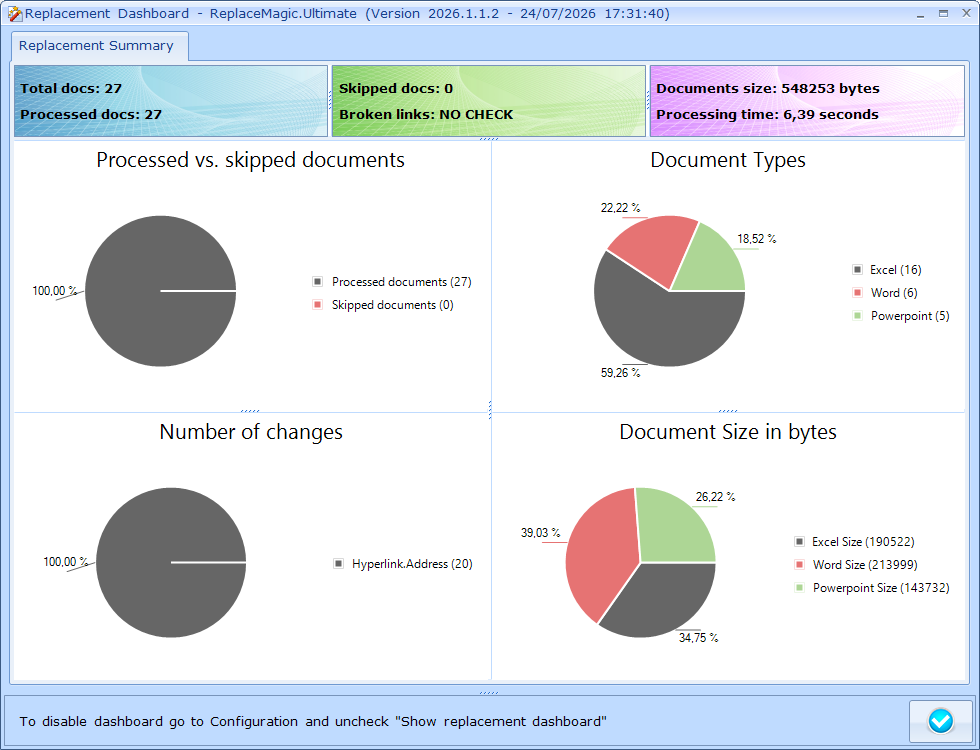
Task: Toggle the Processed documents legend marker
Action: tap(318, 282)
